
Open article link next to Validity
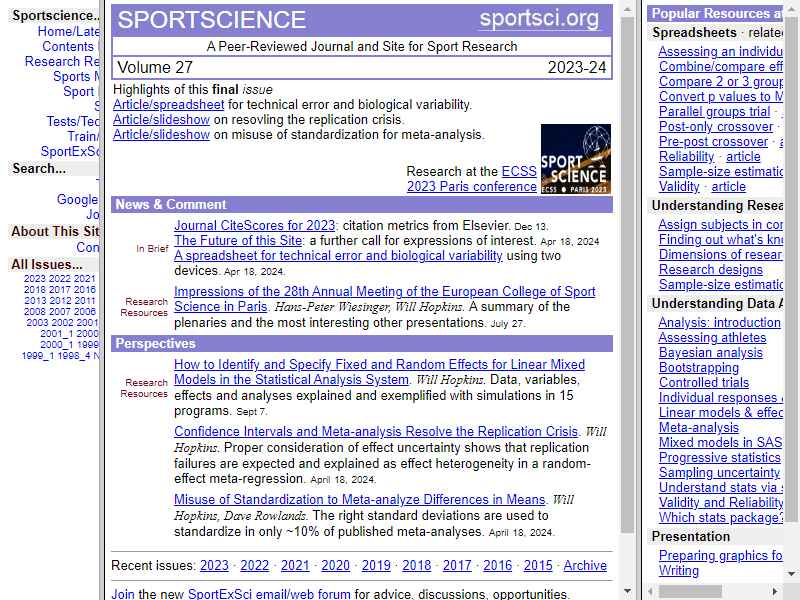tap(729, 187)
